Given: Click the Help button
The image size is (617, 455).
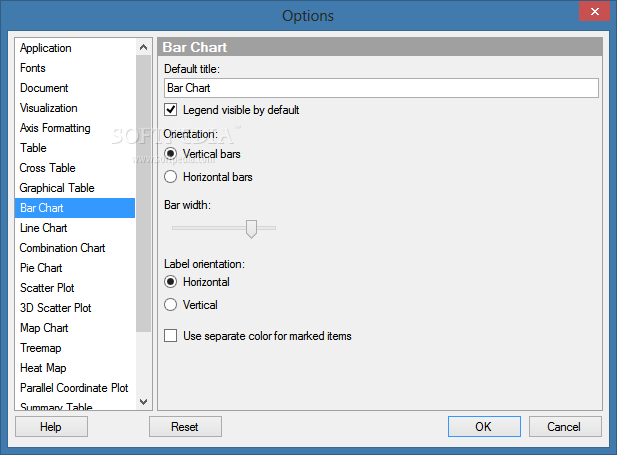Looking at the screenshot, I should [x=51, y=427].
